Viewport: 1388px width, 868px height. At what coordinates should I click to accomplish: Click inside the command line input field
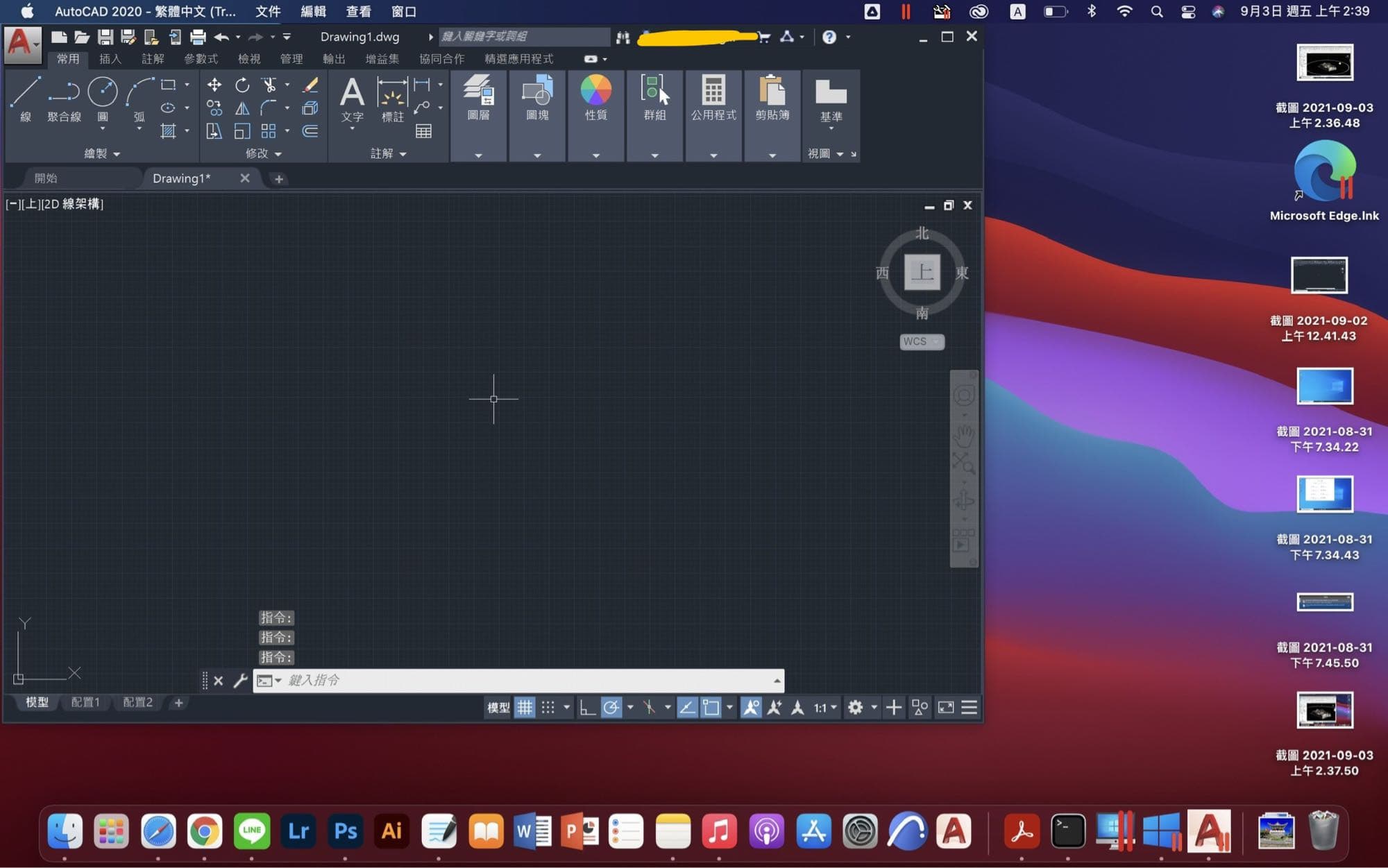[486, 680]
